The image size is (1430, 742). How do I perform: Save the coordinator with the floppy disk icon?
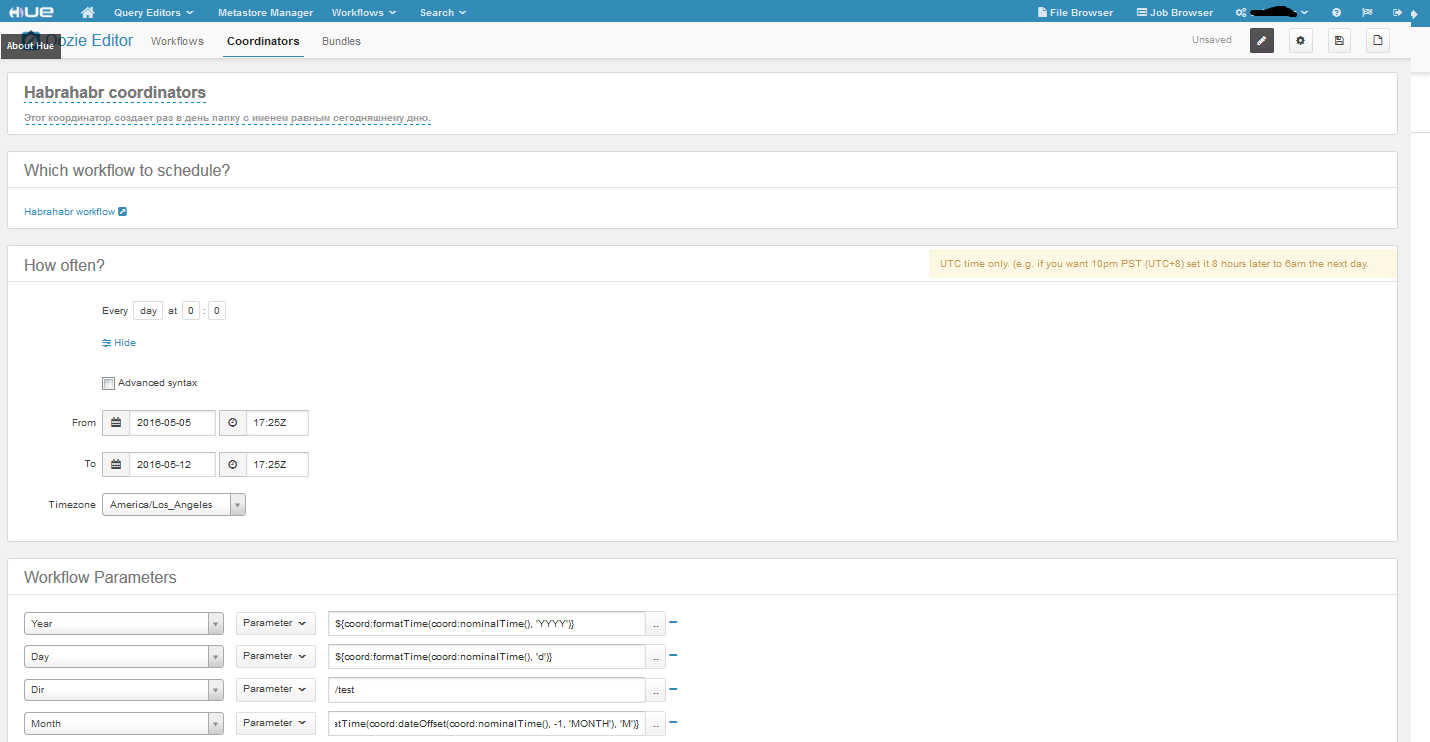(1339, 41)
